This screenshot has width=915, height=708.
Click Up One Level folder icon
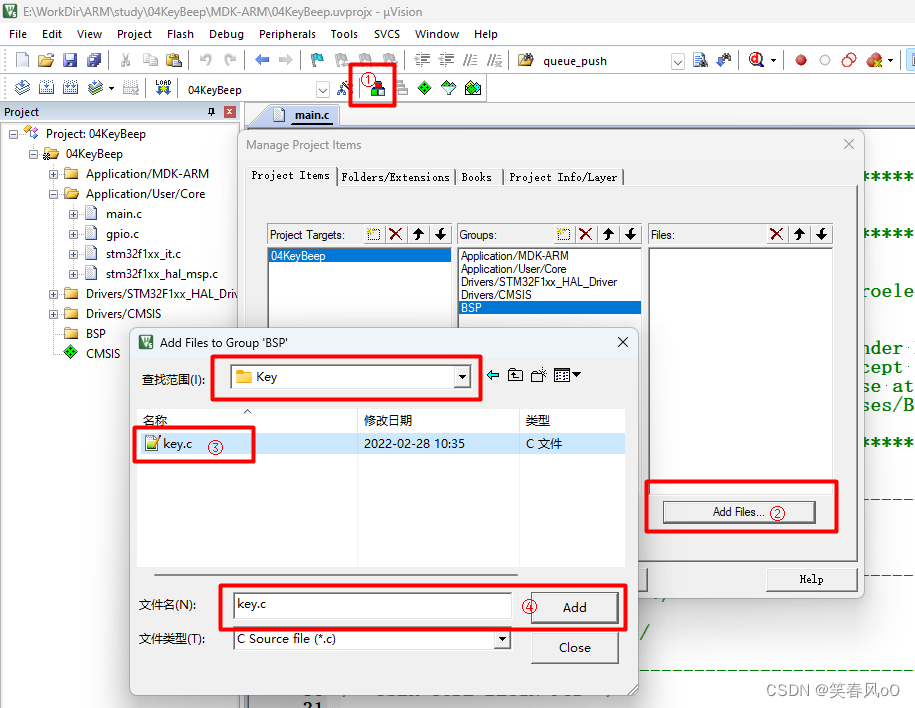pos(515,375)
